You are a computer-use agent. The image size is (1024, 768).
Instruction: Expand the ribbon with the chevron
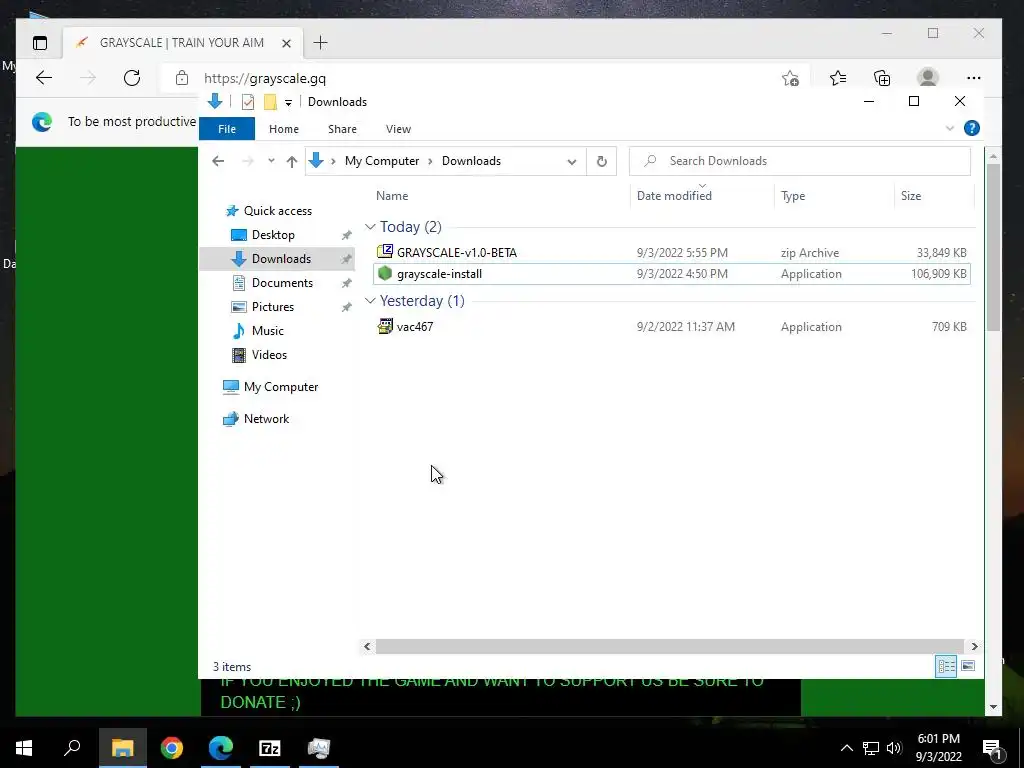pyautogui.click(x=950, y=129)
